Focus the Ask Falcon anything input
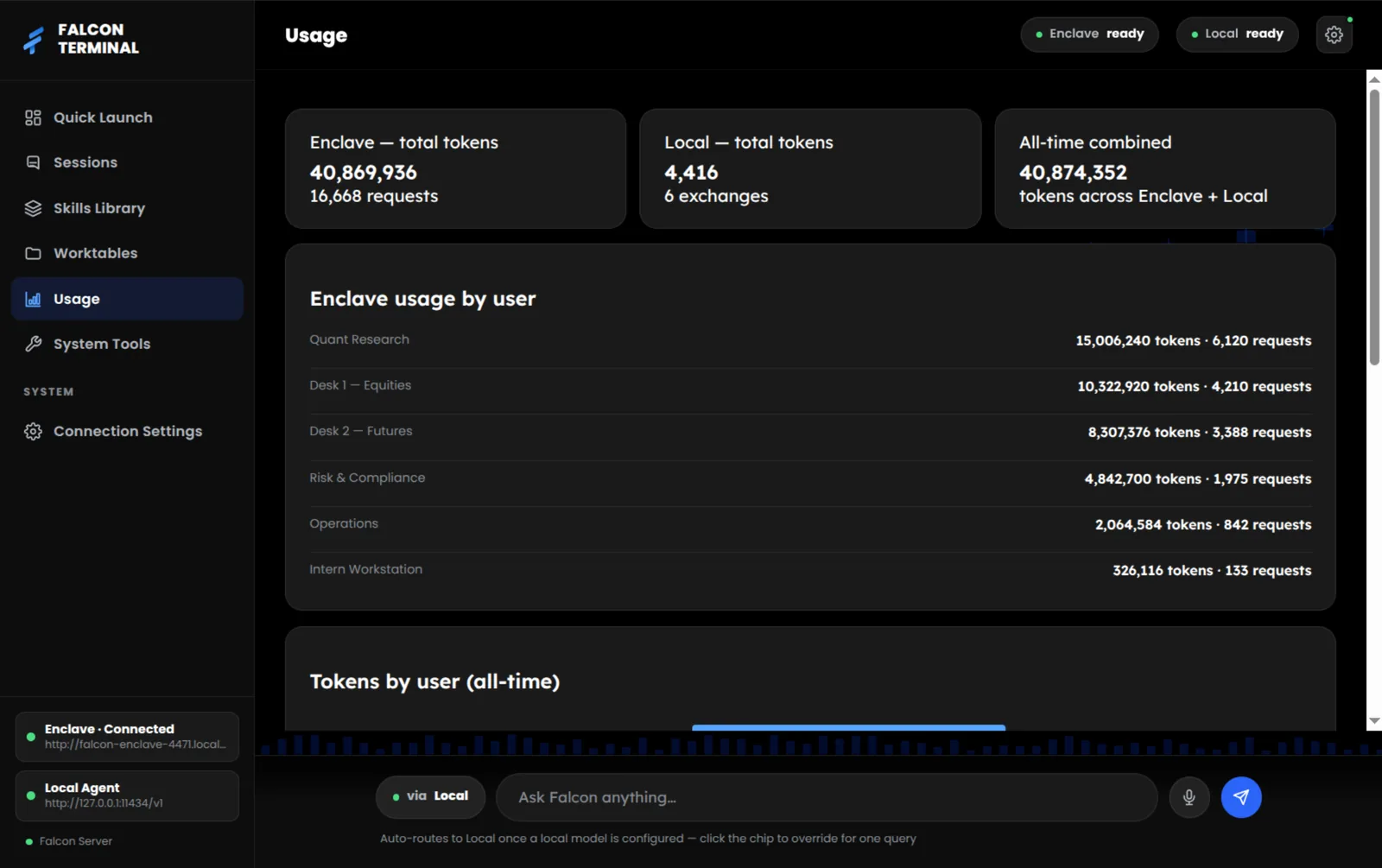 [827, 797]
